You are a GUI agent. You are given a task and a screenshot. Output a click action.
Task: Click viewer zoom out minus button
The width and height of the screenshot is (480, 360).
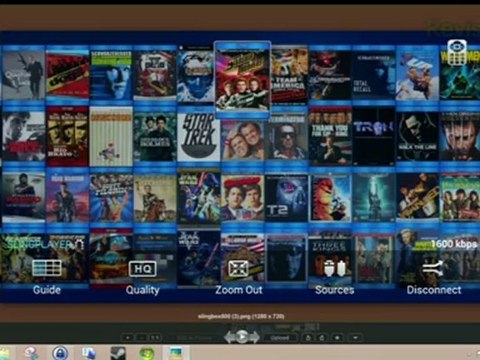pos(141,338)
